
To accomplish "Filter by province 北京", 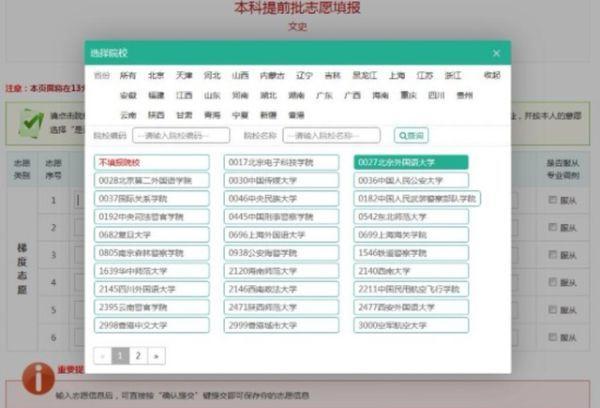I will (x=156, y=75).
